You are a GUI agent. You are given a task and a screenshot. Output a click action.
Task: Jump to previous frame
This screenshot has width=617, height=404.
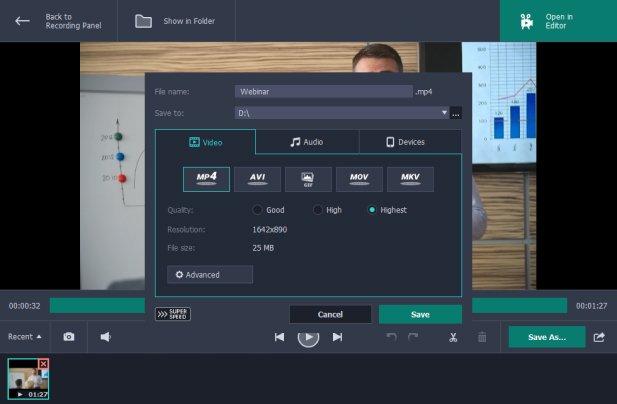279,337
